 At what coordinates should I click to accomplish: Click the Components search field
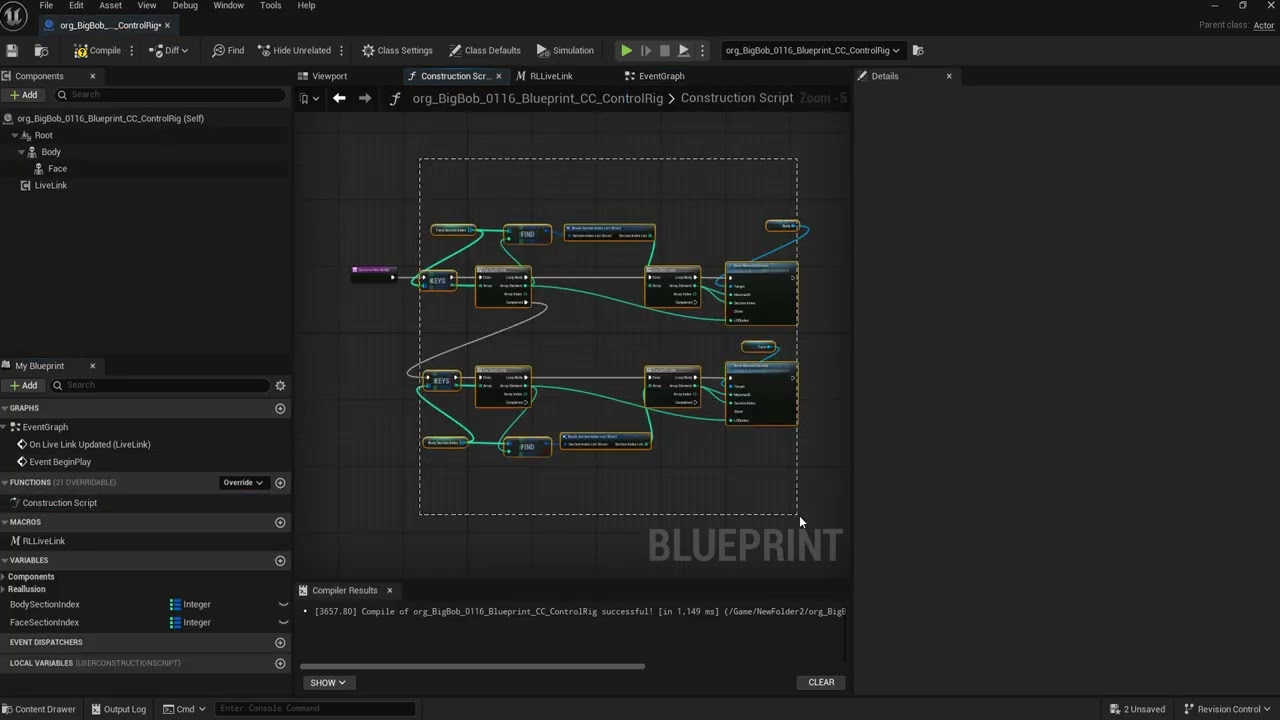click(x=169, y=95)
